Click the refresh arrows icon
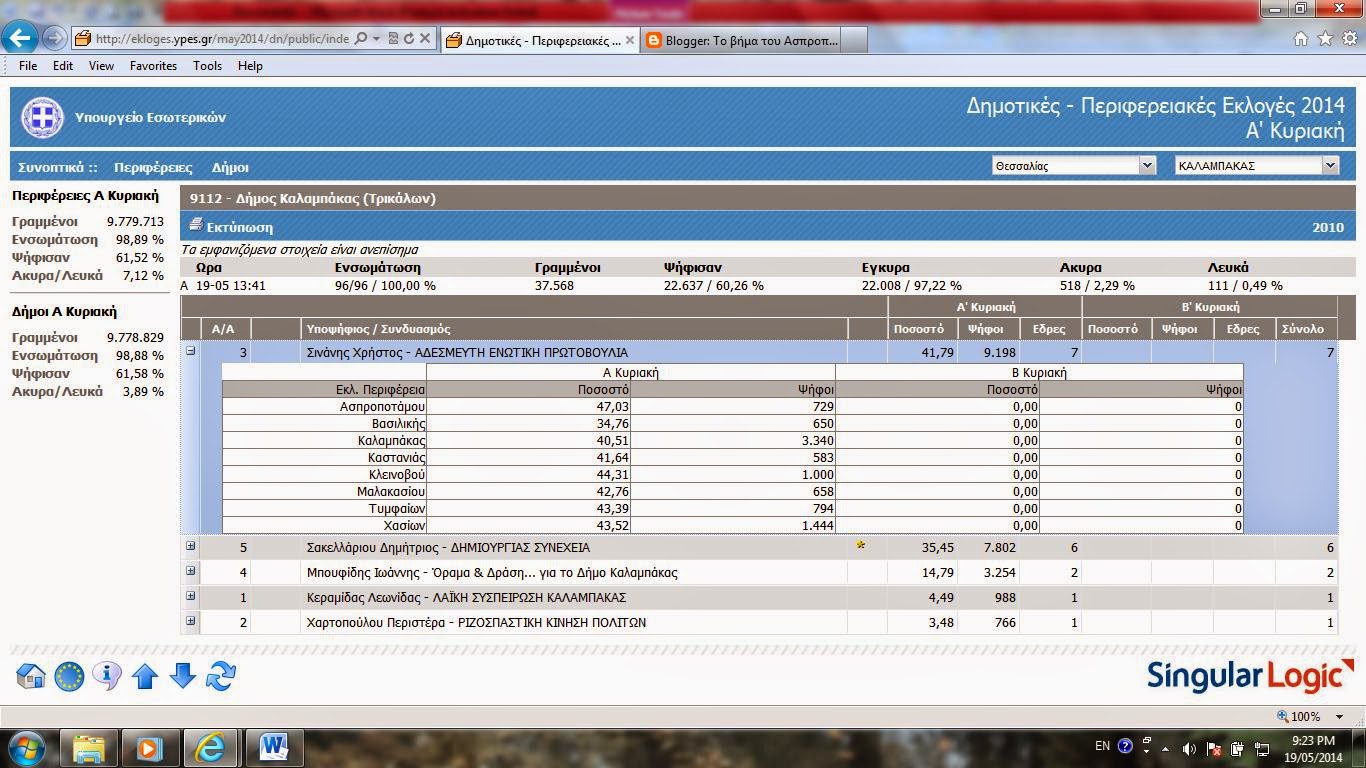This screenshot has height=768, width=1366. (x=221, y=676)
